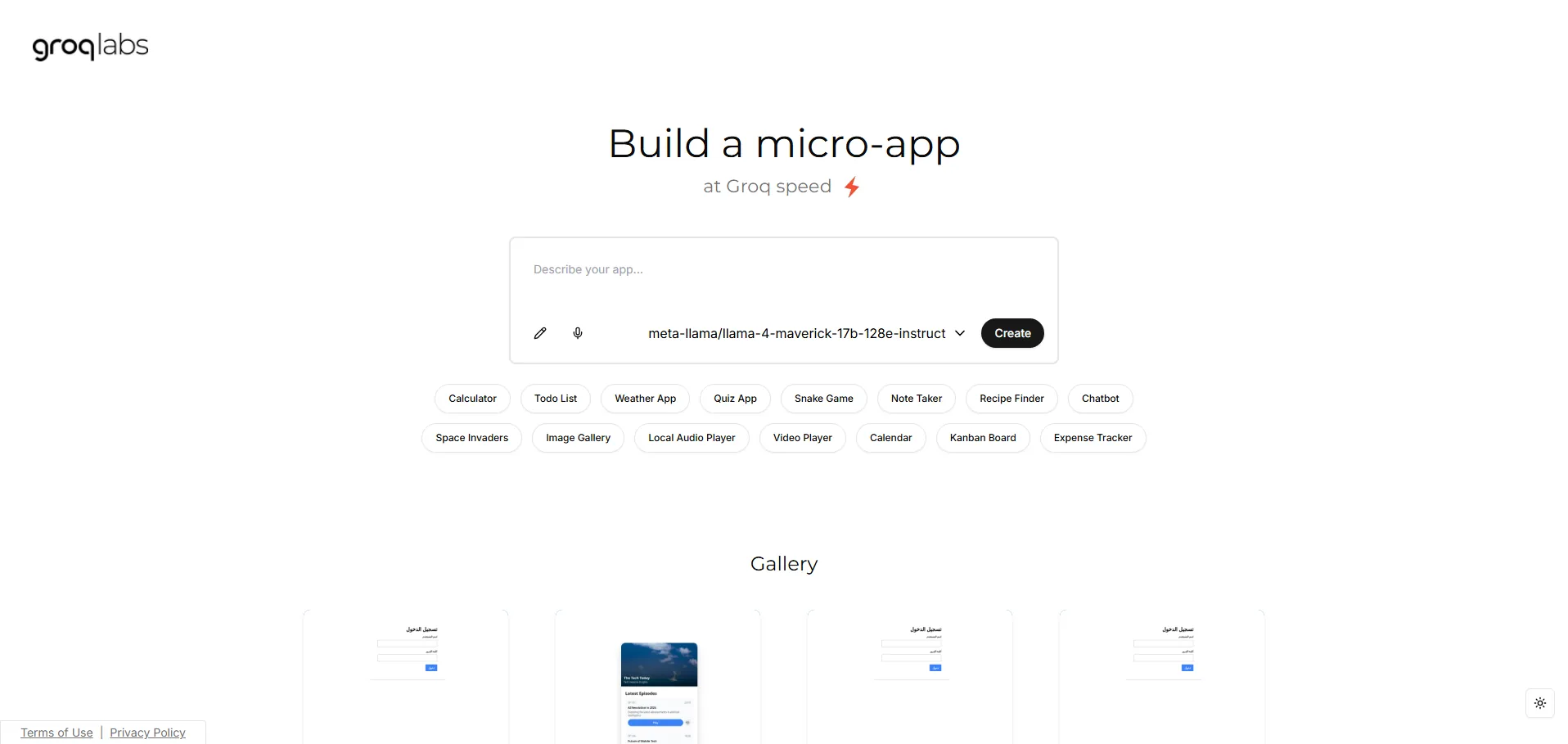Activate the microphone voice input

(578, 333)
